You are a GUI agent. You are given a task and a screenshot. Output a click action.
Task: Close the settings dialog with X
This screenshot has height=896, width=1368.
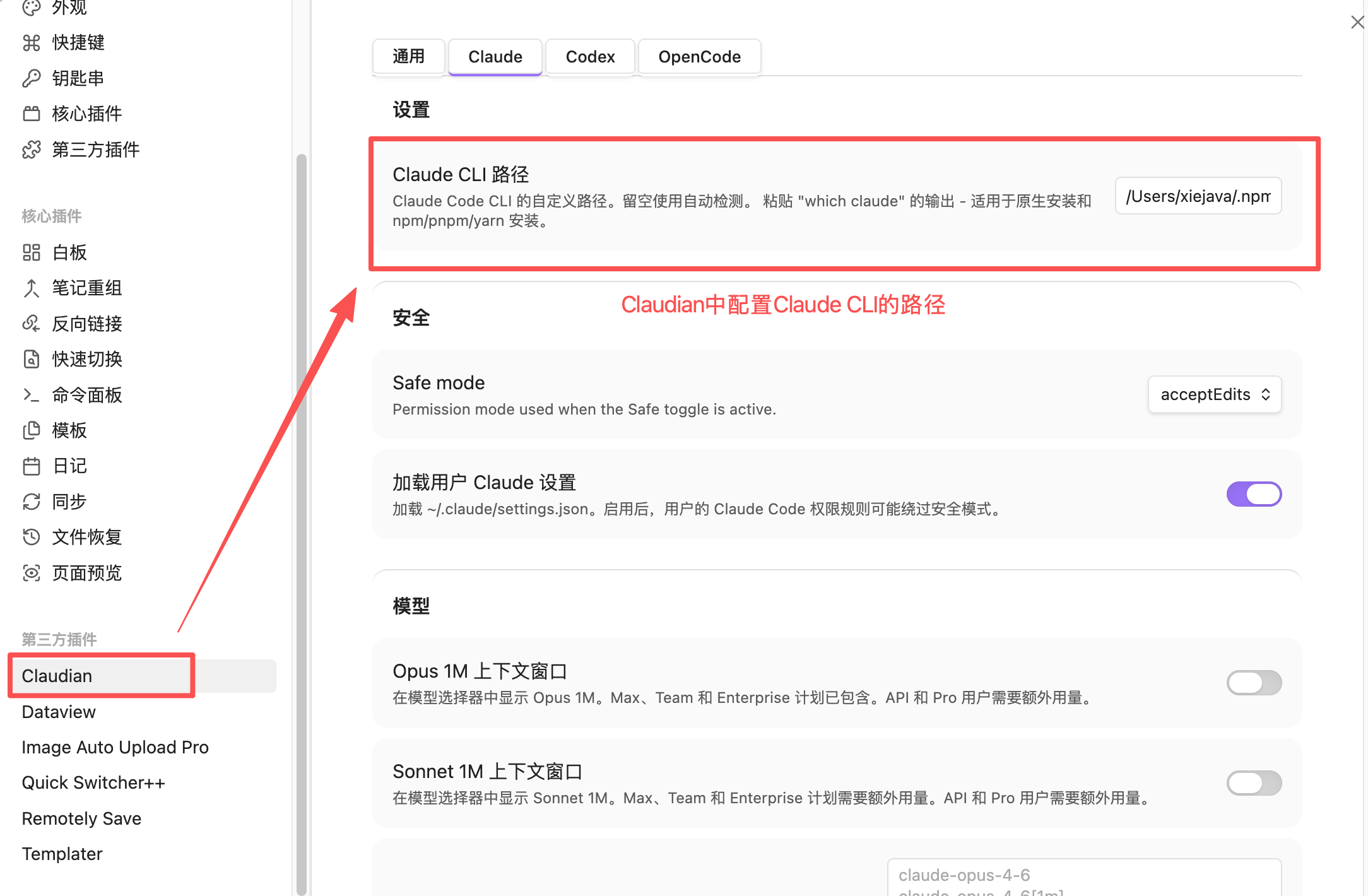(1357, 22)
